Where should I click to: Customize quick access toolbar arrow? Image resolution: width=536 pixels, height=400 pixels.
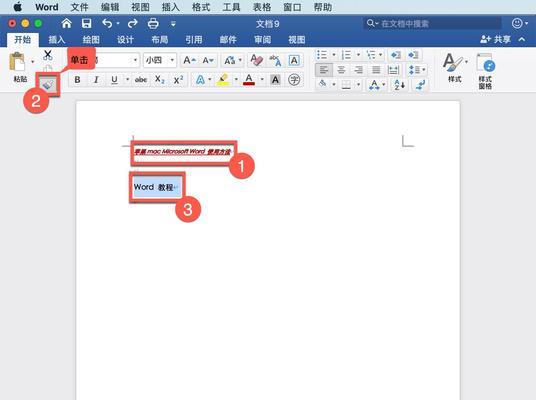(x=173, y=24)
